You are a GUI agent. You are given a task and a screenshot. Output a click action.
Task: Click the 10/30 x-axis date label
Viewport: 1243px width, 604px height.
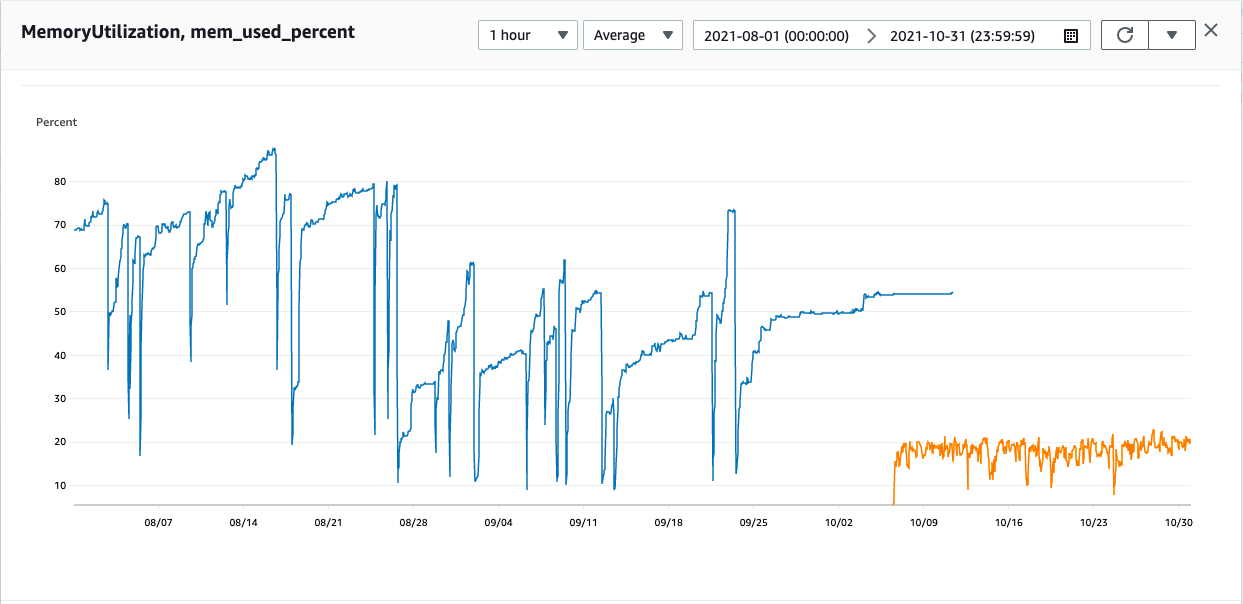(1178, 523)
